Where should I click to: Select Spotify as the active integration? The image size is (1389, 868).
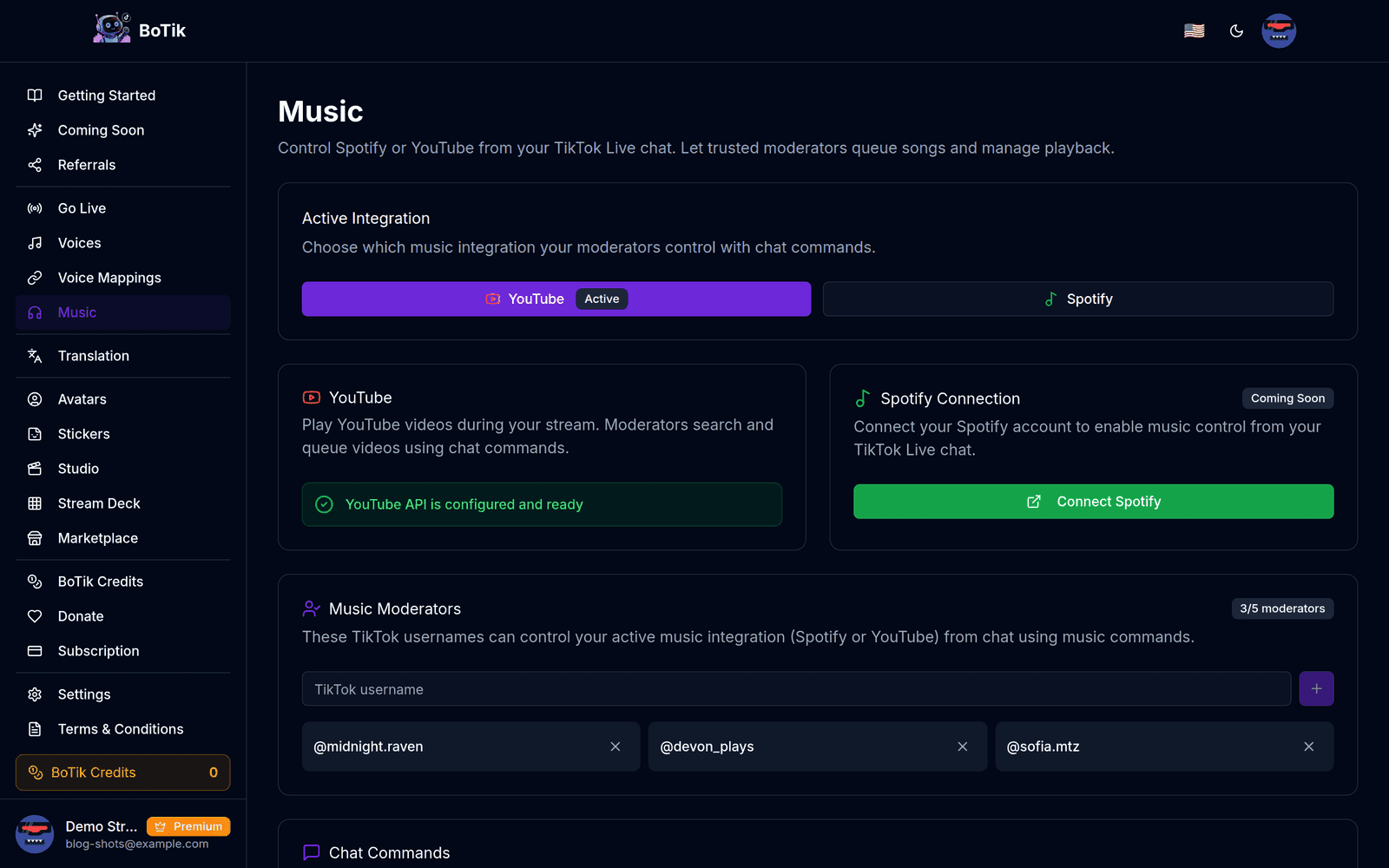1078,299
